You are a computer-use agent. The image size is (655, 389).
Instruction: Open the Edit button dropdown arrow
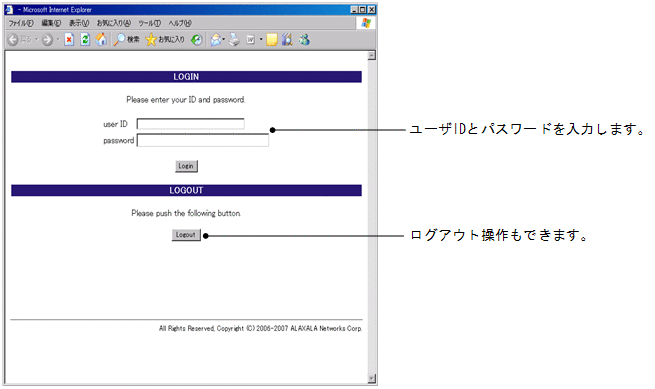coord(261,40)
